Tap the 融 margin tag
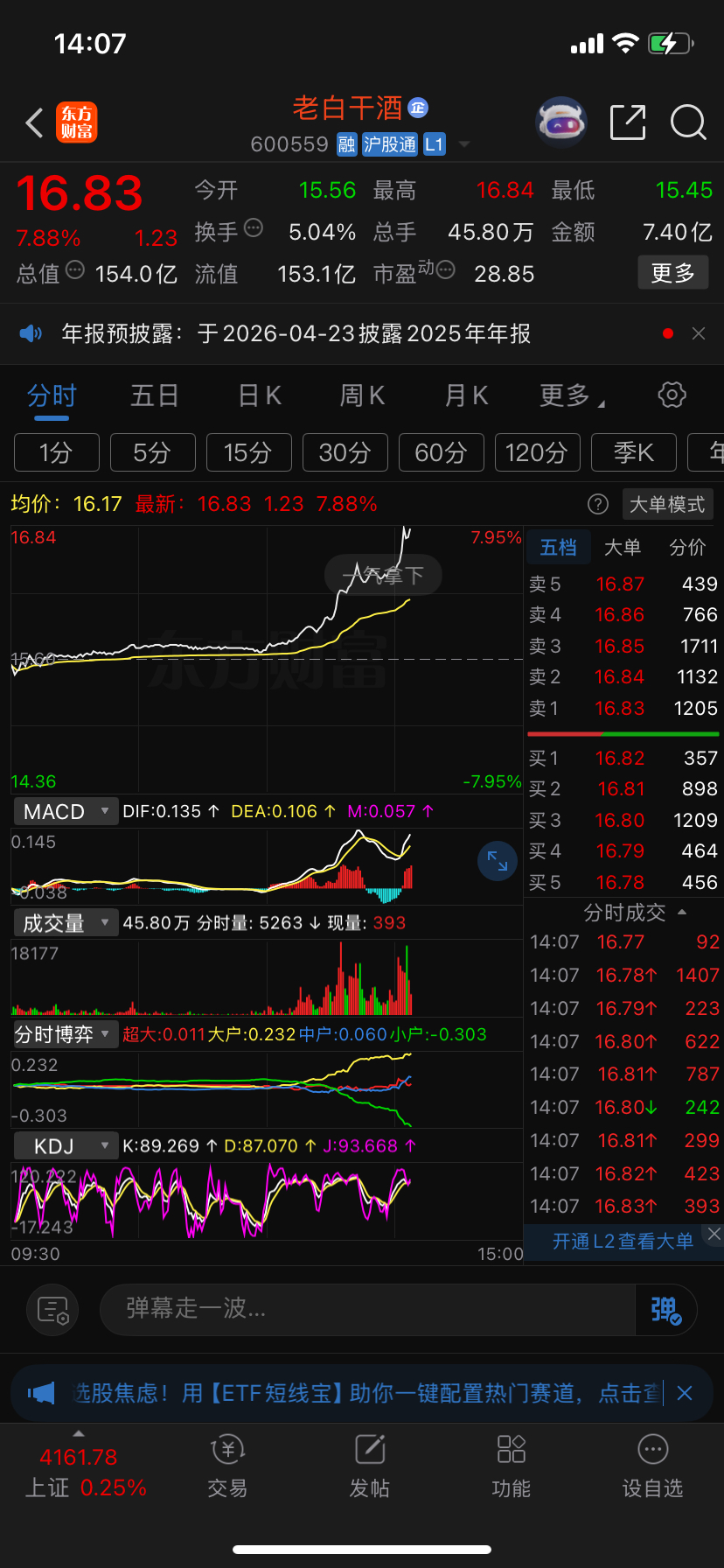The width and height of the screenshot is (724, 1568). pyautogui.click(x=347, y=144)
